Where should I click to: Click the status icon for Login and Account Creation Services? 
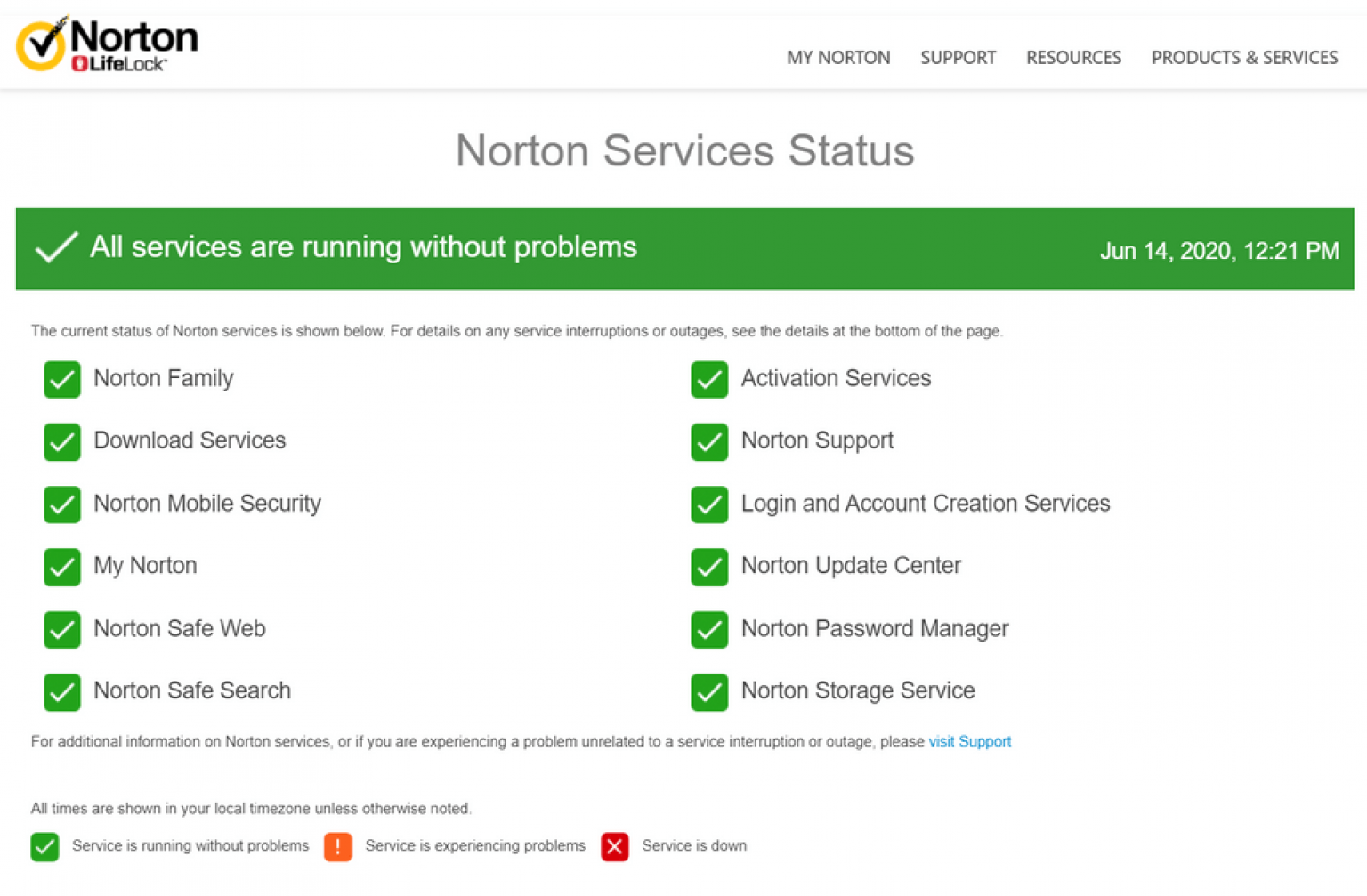708,505
